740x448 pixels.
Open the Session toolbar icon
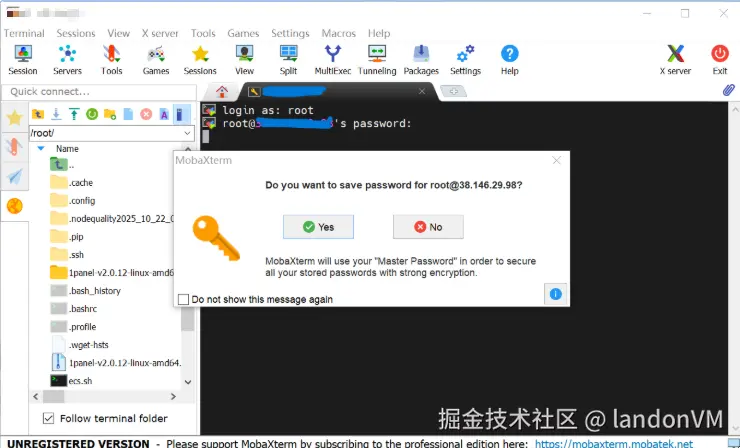(23, 60)
